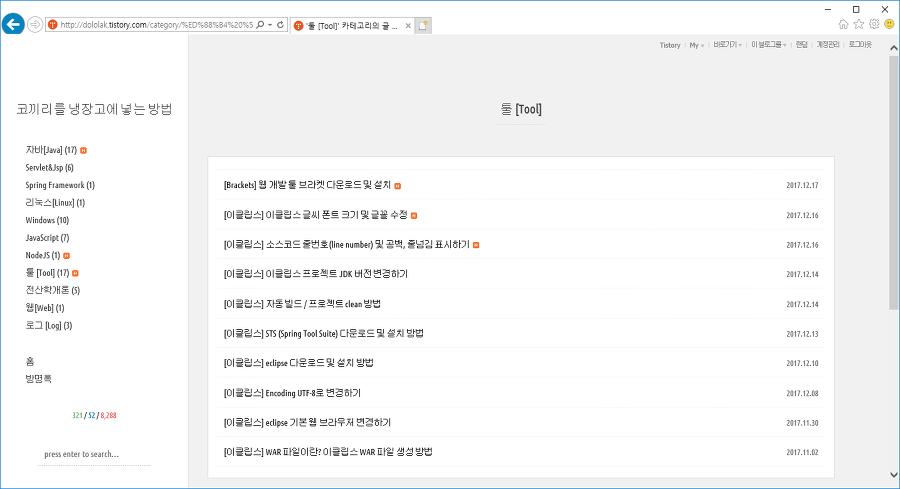900x489 pixels.
Task: Click the vertical scrollbar thumb
Action: [894, 183]
